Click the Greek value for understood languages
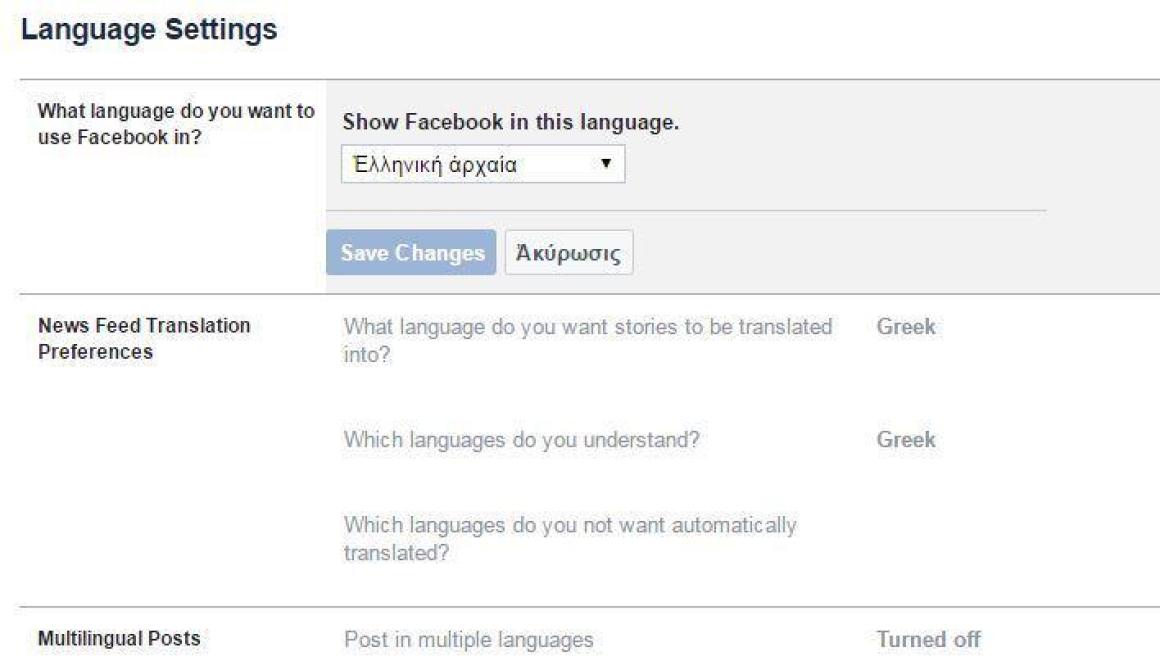Image resolution: width=1160 pixels, height=670 pixels. coord(906,440)
